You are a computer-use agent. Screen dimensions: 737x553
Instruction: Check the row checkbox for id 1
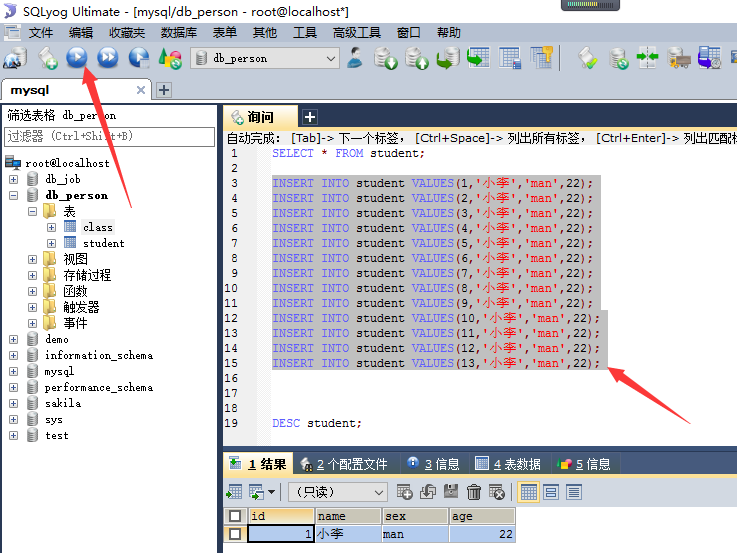pyautogui.click(x=235, y=534)
